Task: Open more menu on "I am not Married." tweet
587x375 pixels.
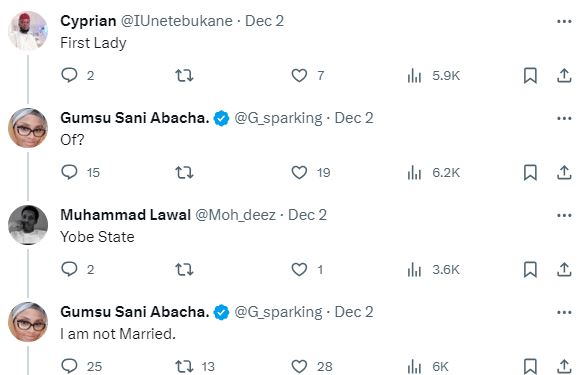Action: click(x=564, y=312)
